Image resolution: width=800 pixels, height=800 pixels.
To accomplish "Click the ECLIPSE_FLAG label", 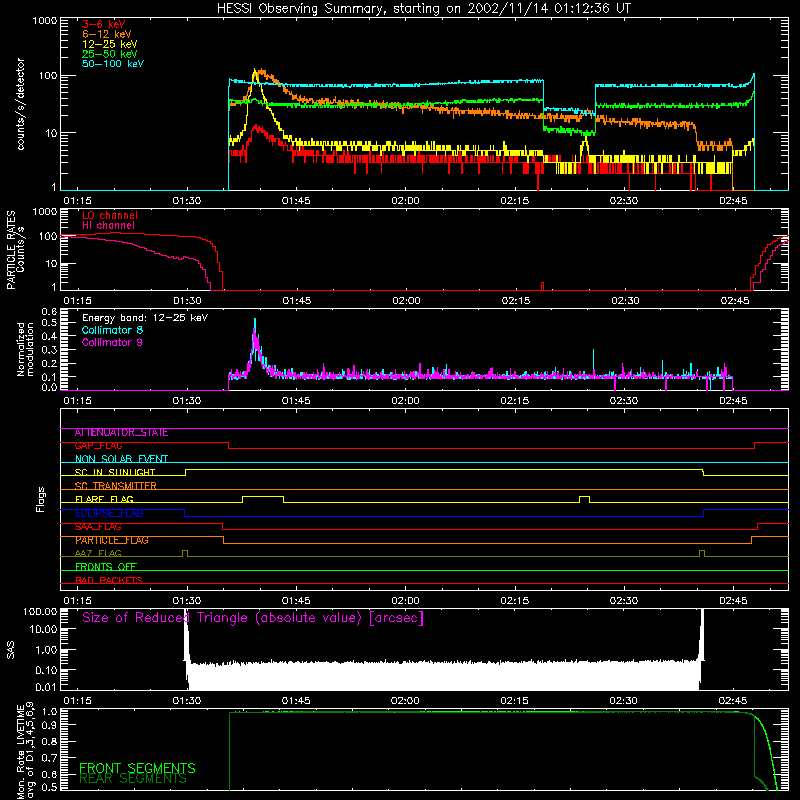I will click(109, 513).
